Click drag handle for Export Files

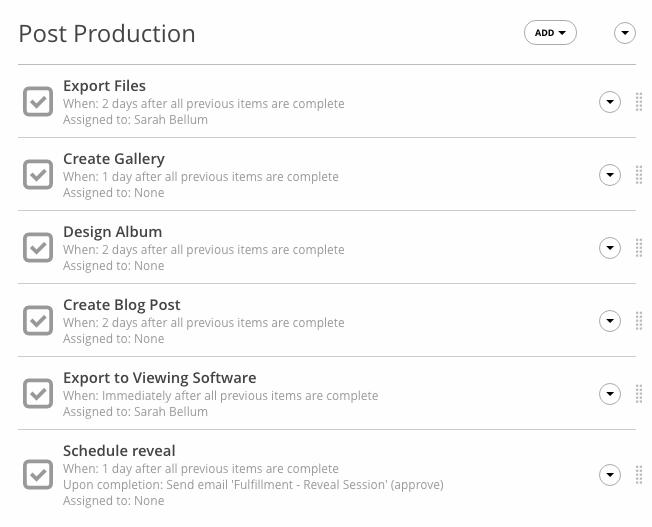click(x=639, y=102)
